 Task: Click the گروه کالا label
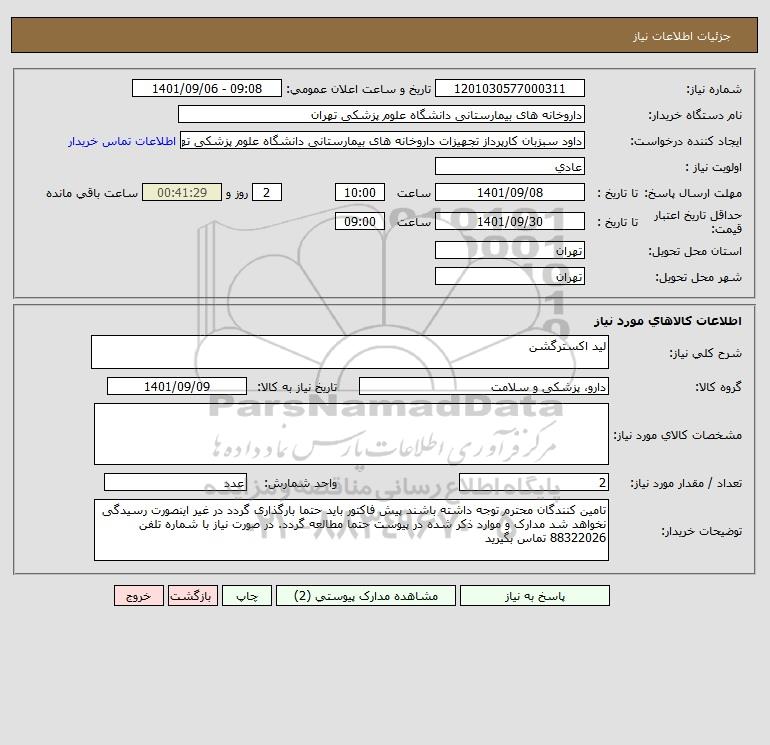click(x=718, y=387)
